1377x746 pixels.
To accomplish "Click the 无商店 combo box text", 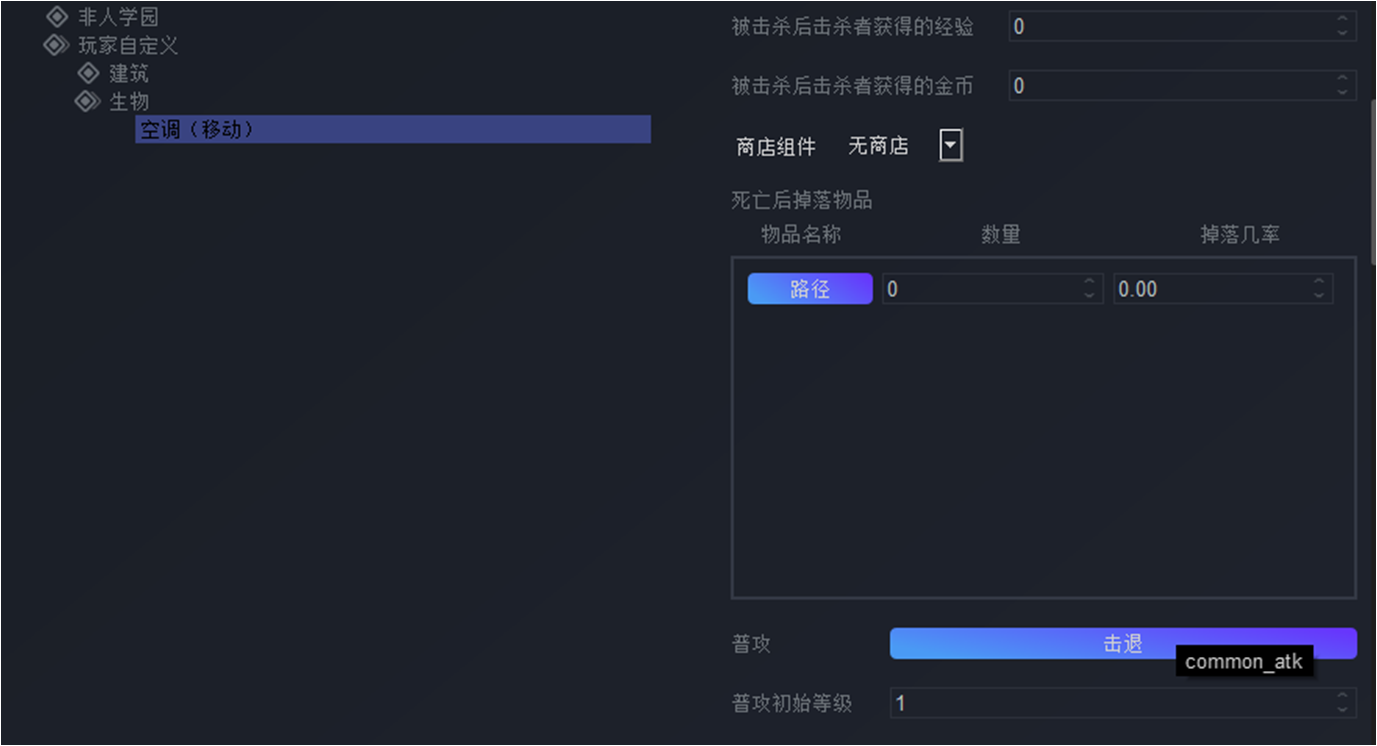I will (x=878, y=146).
